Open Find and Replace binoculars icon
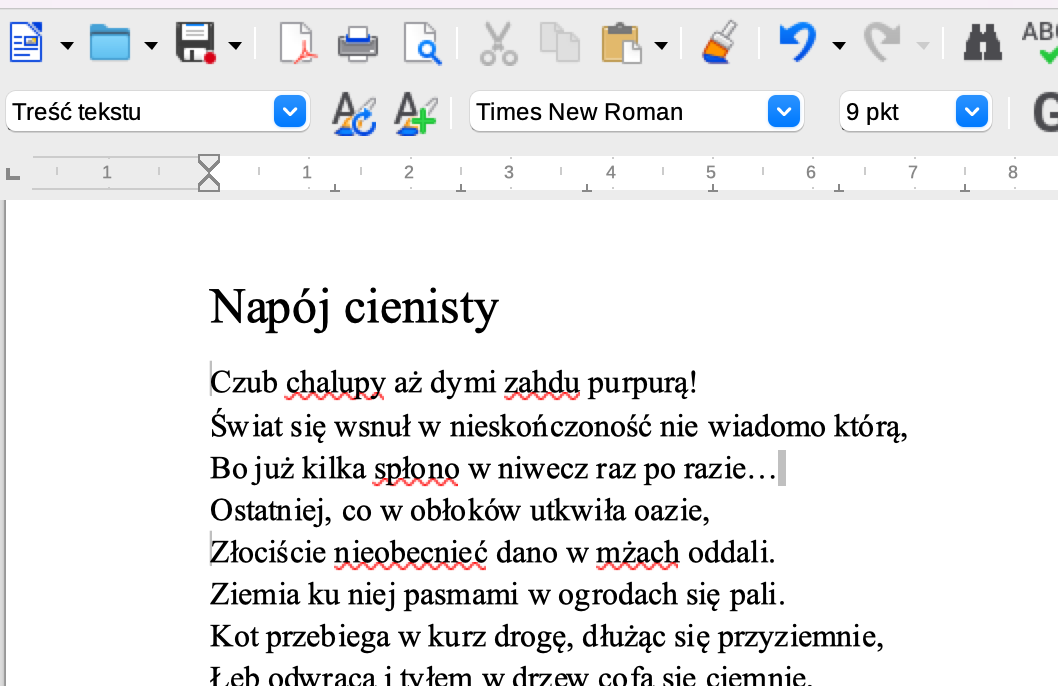Image resolution: width=1058 pixels, height=686 pixels. click(982, 43)
